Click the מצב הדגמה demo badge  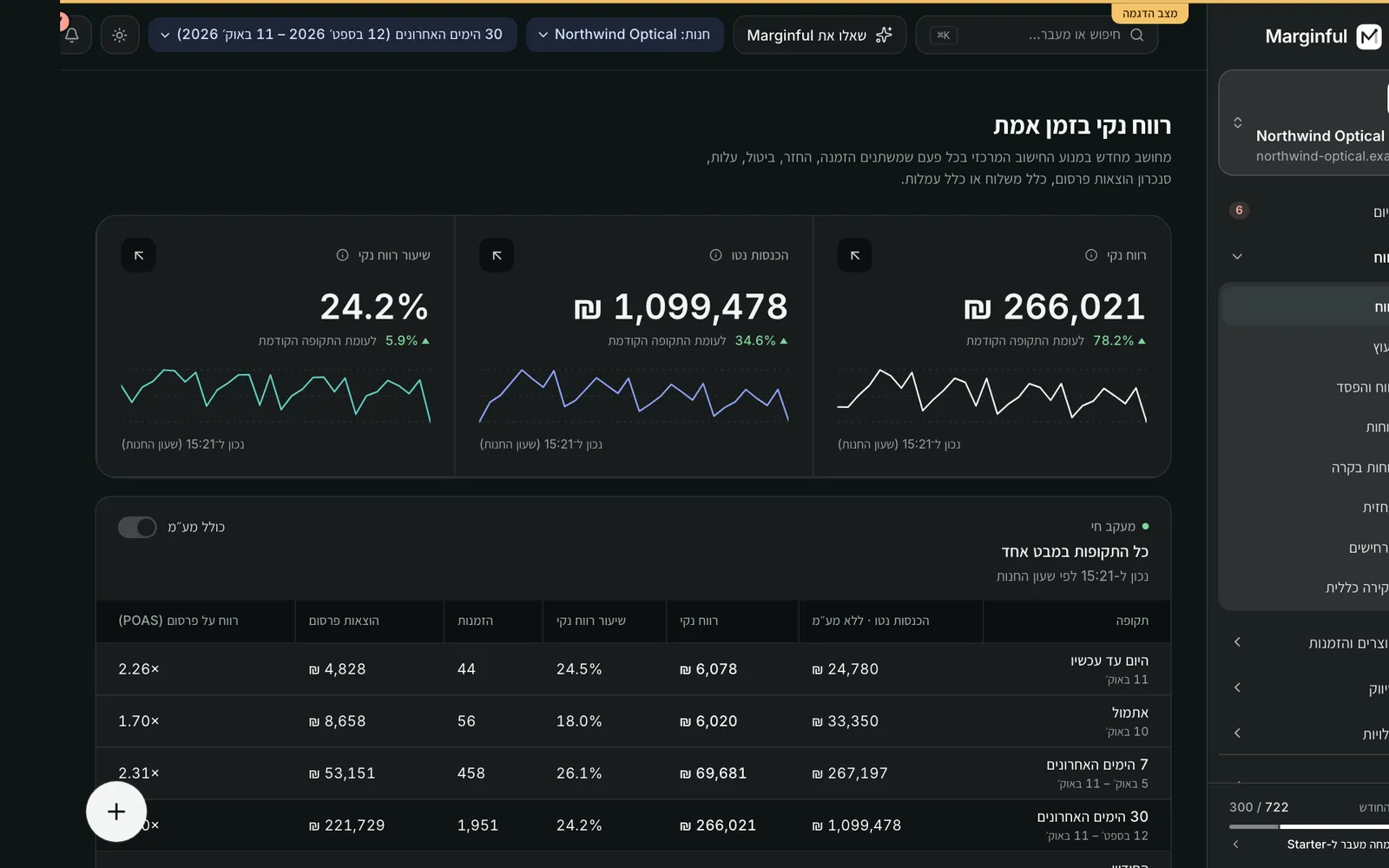[1149, 13]
